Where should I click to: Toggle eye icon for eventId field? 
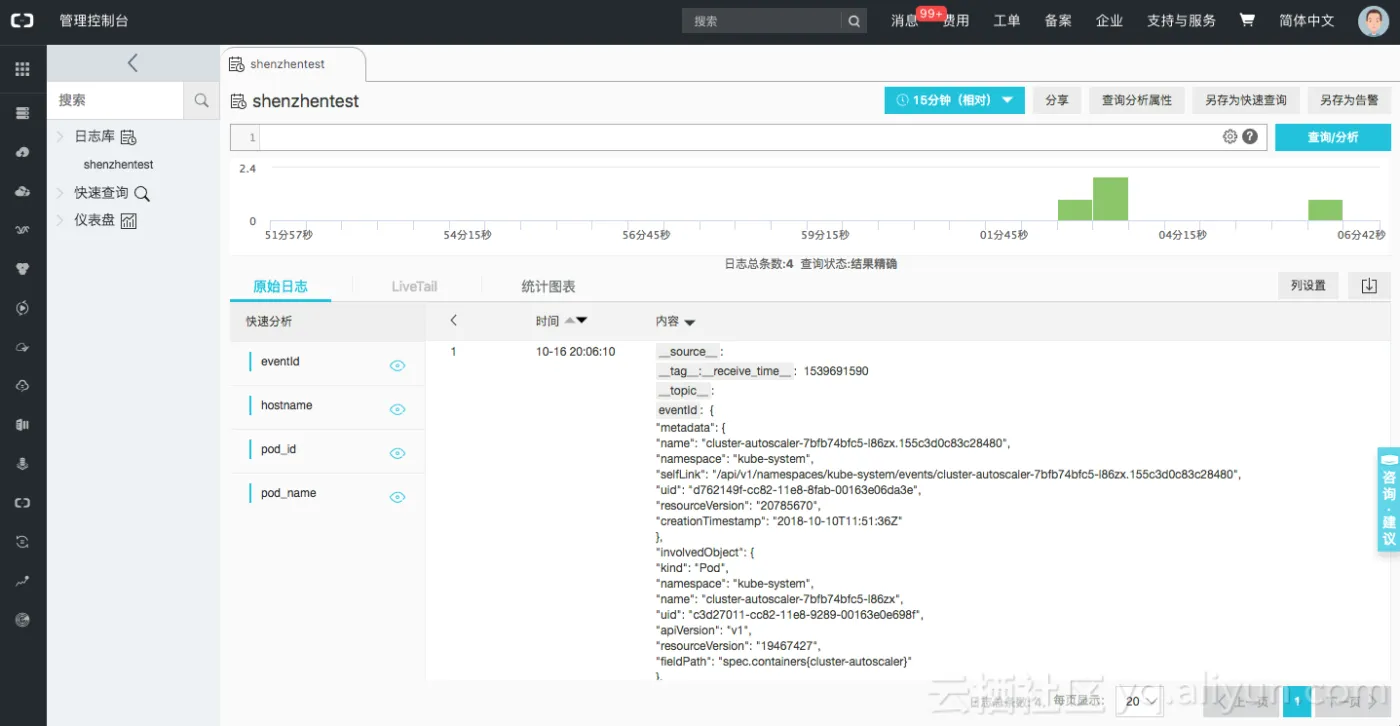397,366
